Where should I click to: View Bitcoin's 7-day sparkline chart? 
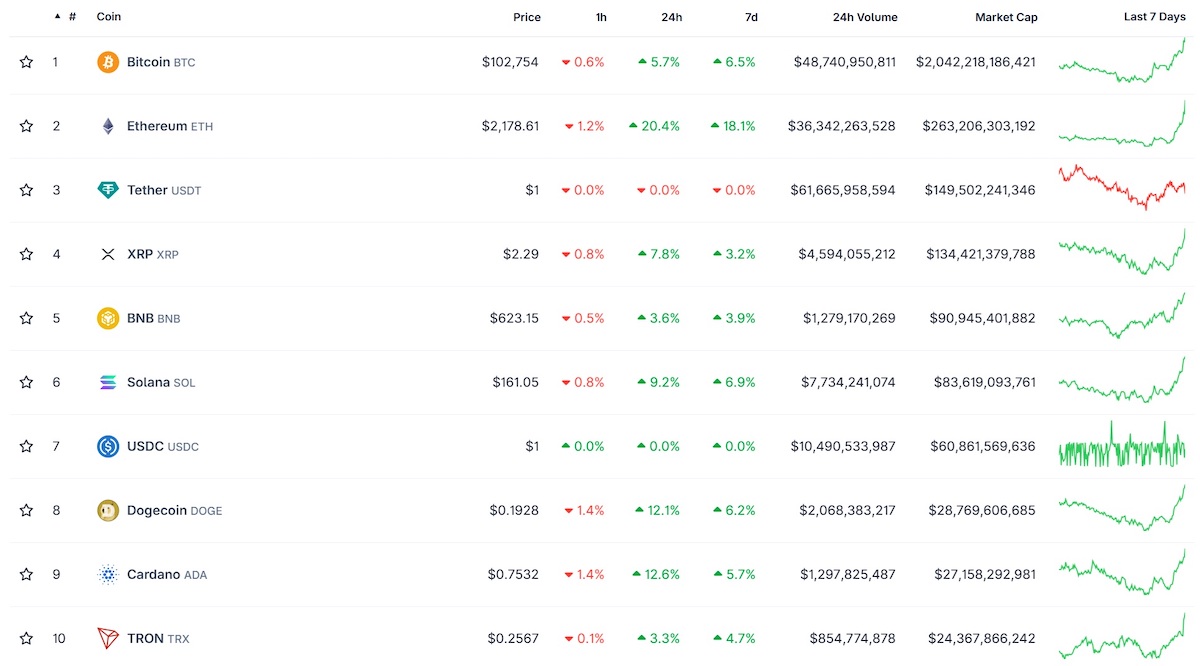tap(1122, 60)
